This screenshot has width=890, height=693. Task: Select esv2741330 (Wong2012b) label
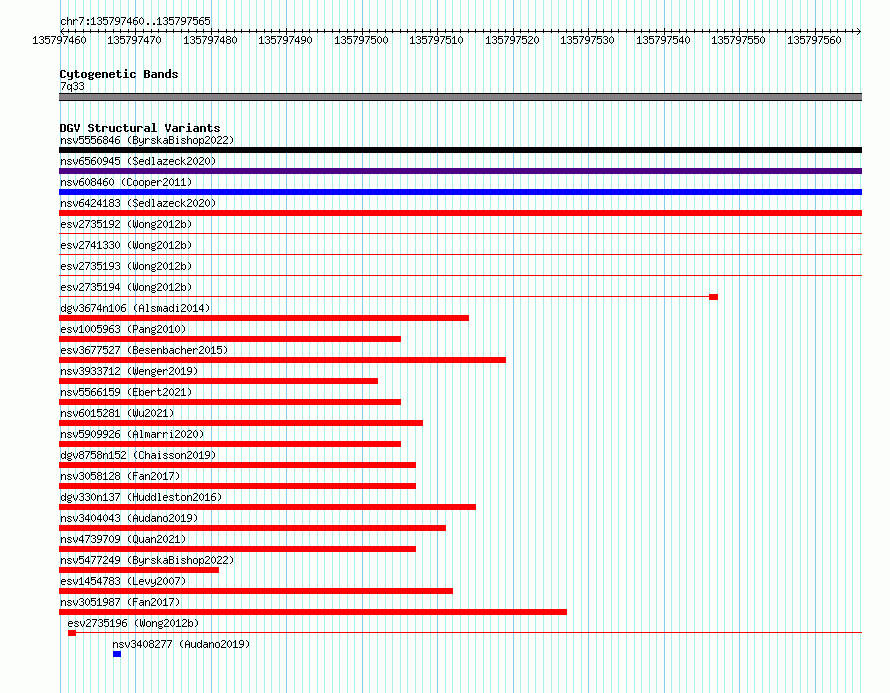[126, 245]
